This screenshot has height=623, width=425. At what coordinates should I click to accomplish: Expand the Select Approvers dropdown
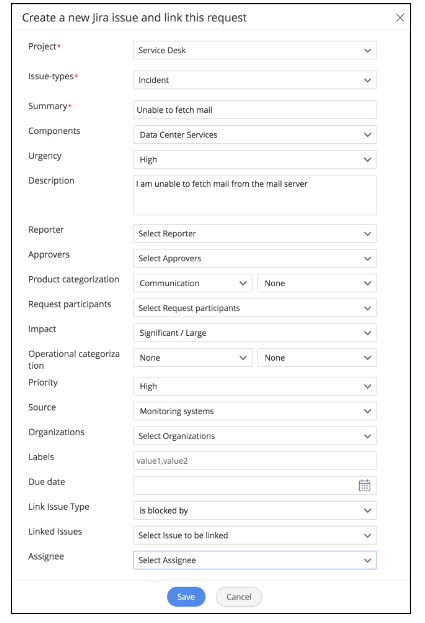255,259
